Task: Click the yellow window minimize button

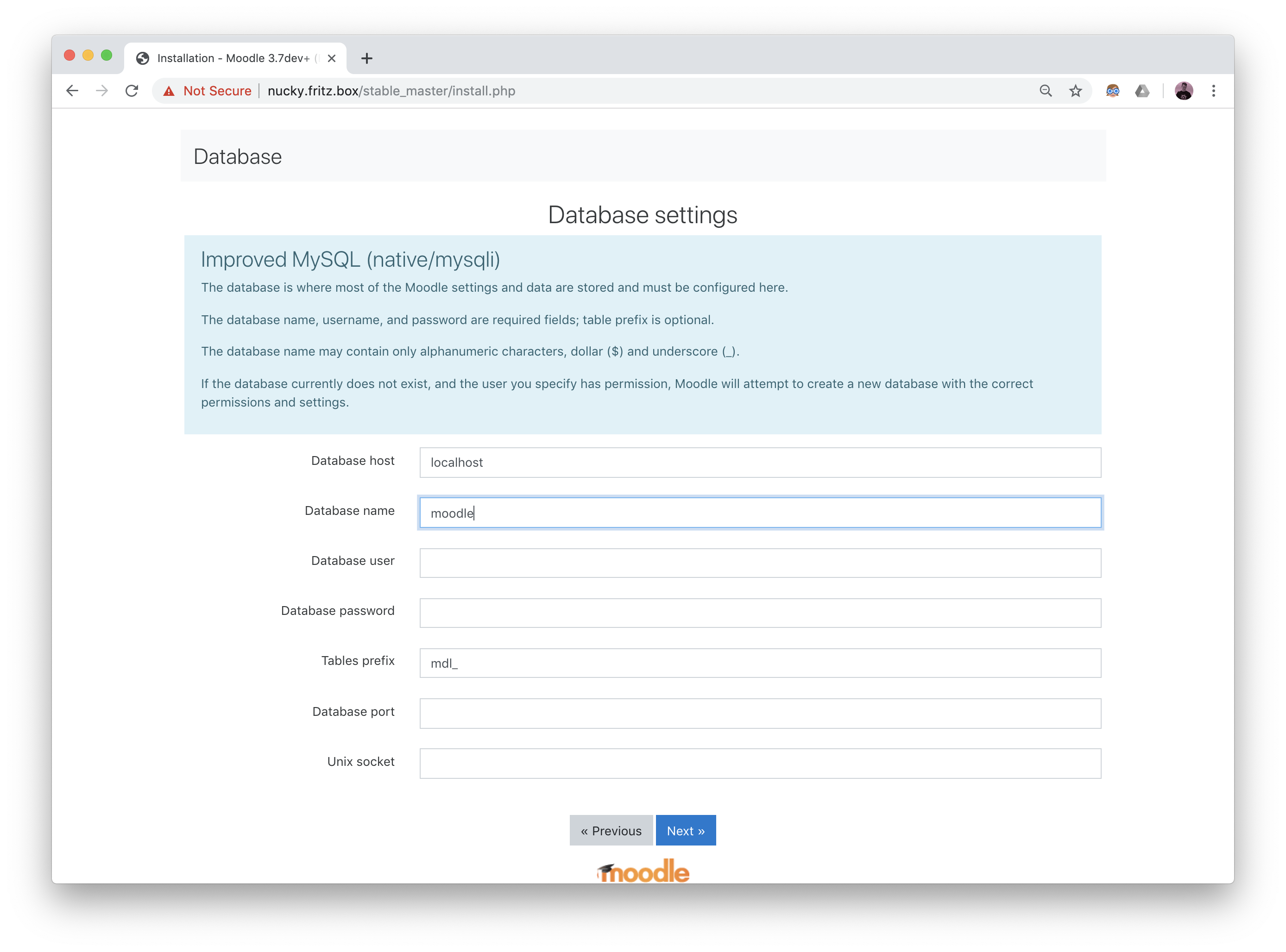Action: 88,55
